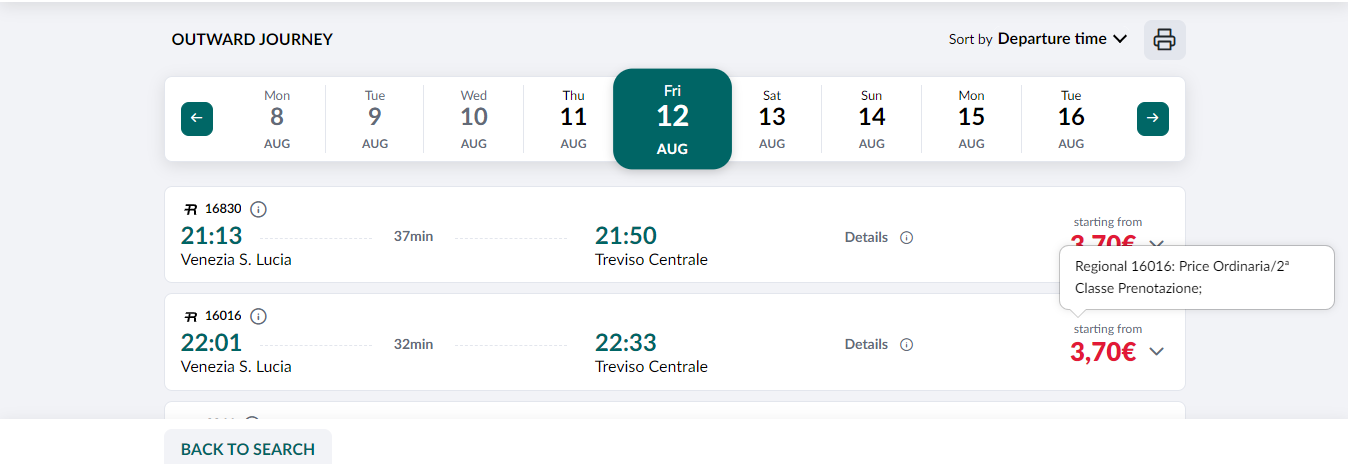Click info icon beside 22:01 train Details
The width and height of the screenshot is (1348, 464).
click(x=906, y=345)
